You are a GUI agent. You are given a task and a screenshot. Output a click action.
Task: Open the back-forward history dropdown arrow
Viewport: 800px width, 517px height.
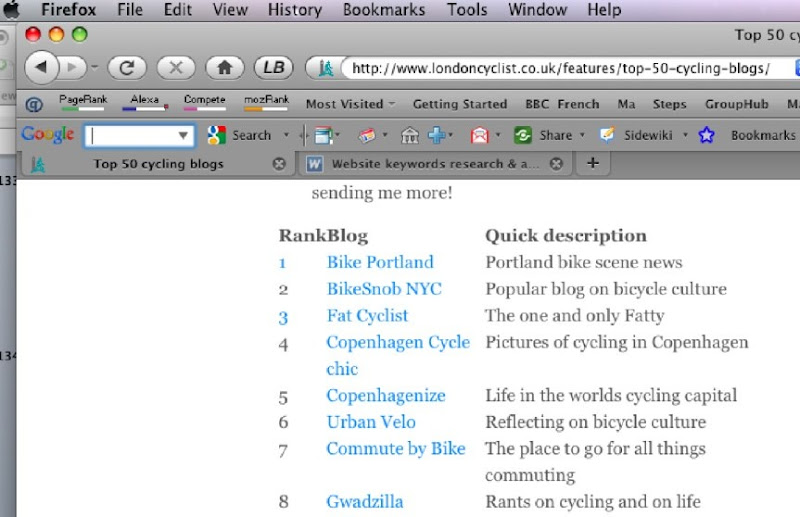pos(95,67)
